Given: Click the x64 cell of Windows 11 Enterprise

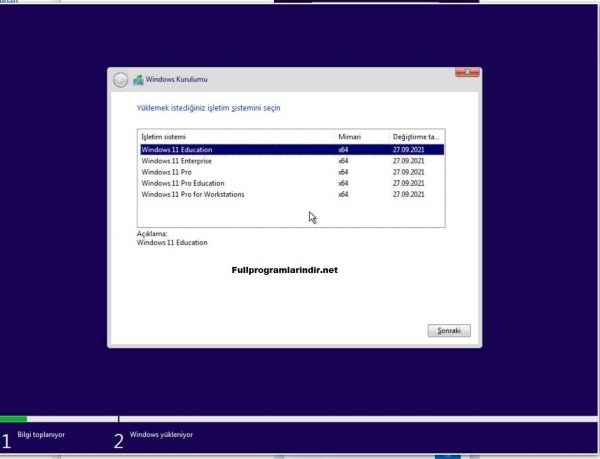Looking at the screenshot, I should coord(343,160).
